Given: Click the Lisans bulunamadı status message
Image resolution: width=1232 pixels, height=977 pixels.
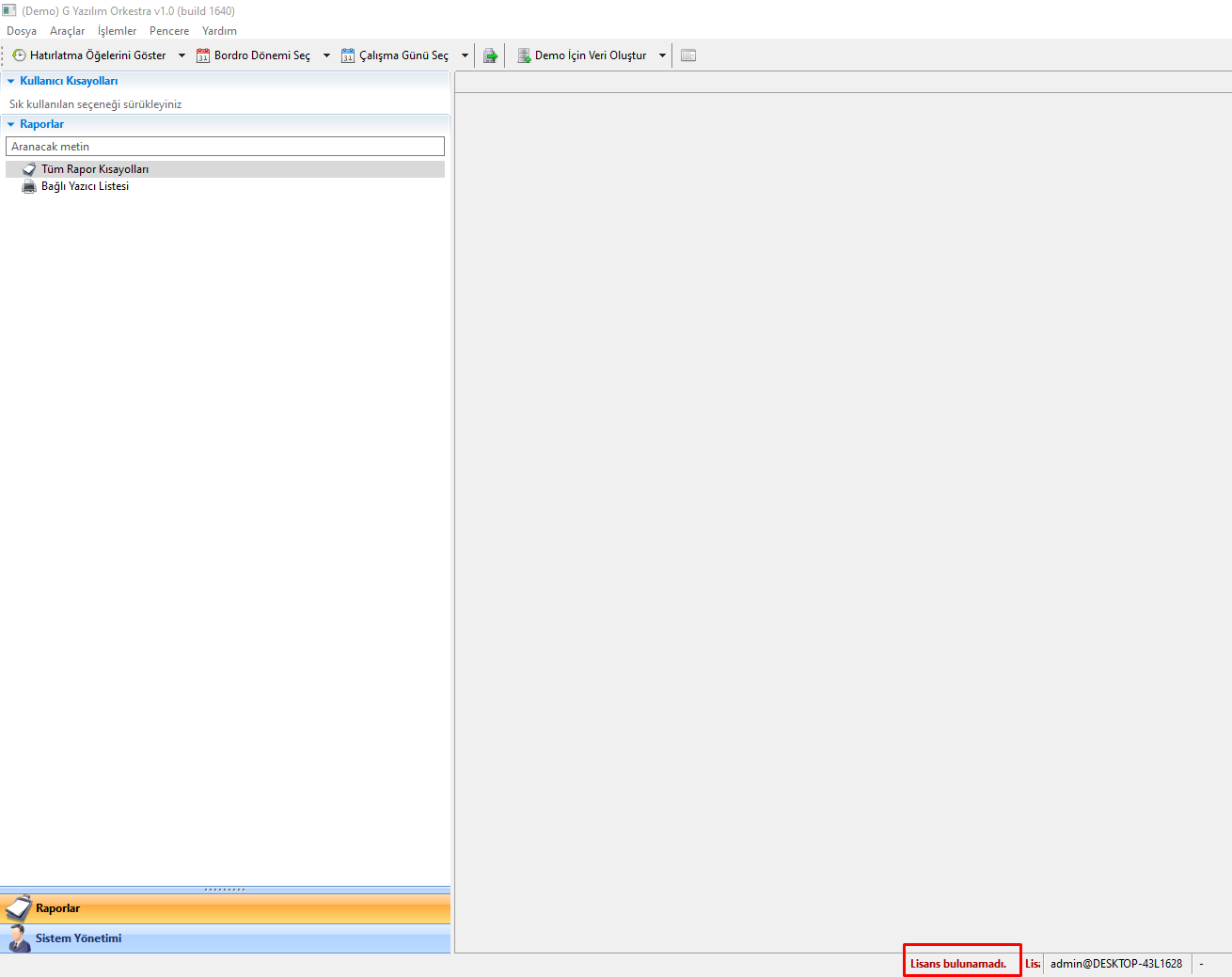Looking at the screenshot, I should [957, 964].
